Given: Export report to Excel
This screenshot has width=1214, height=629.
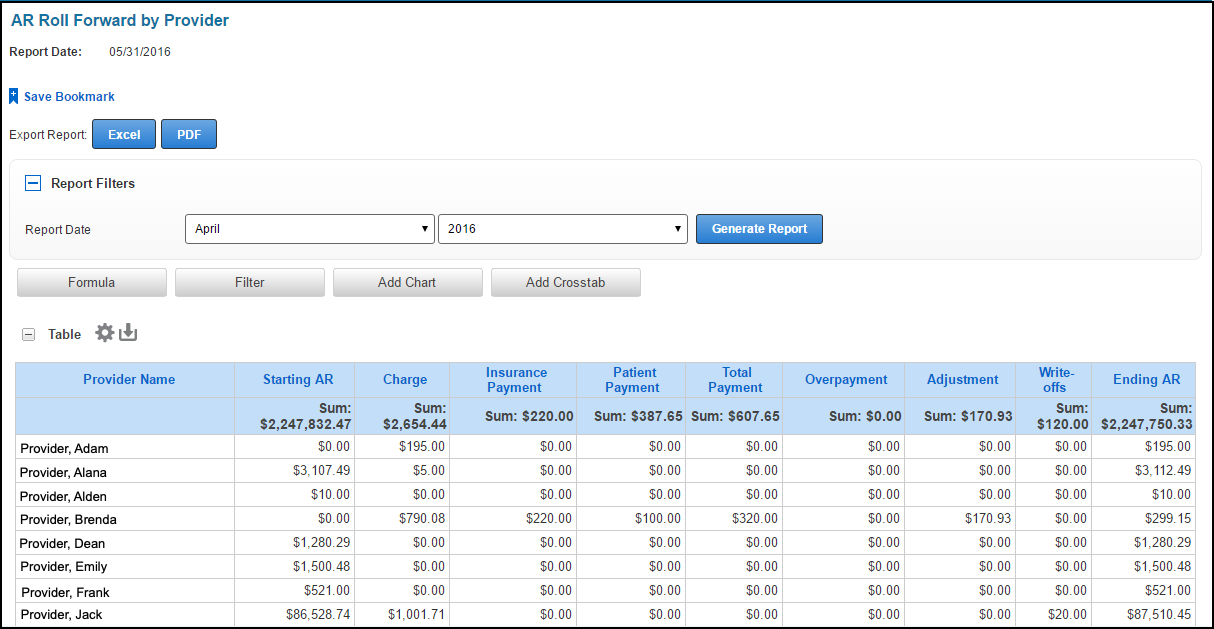Looking at the screenshot, I should pos(124,135).
